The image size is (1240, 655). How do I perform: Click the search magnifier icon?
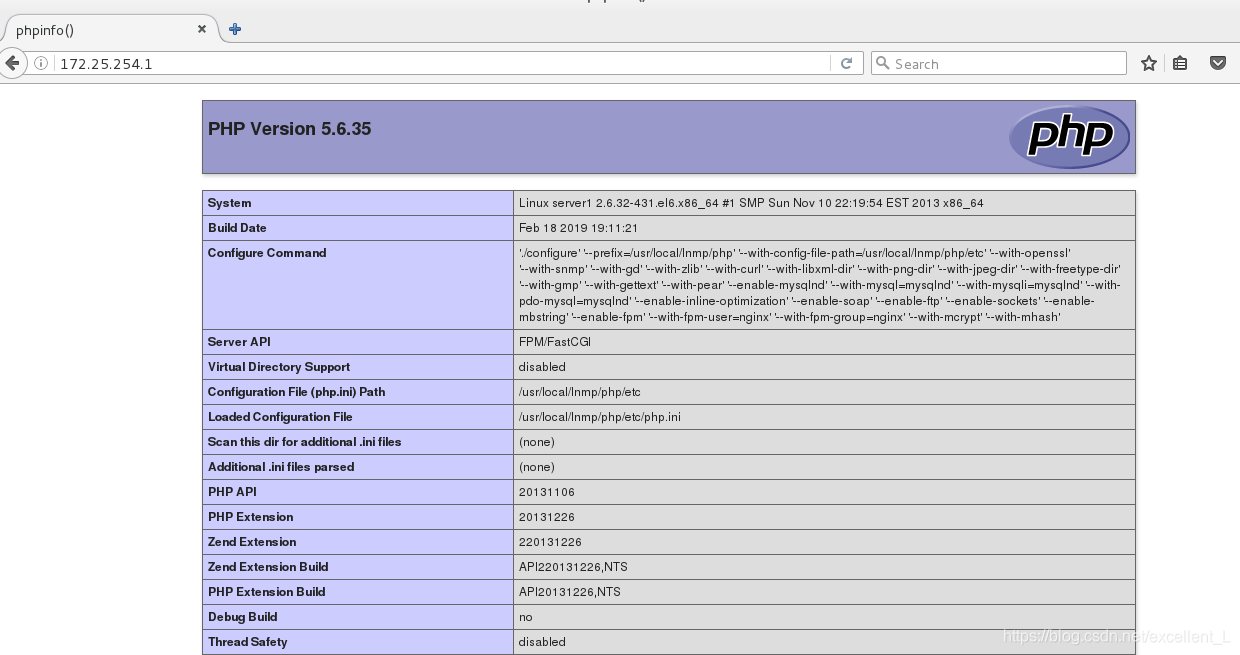tap(882, 63)
